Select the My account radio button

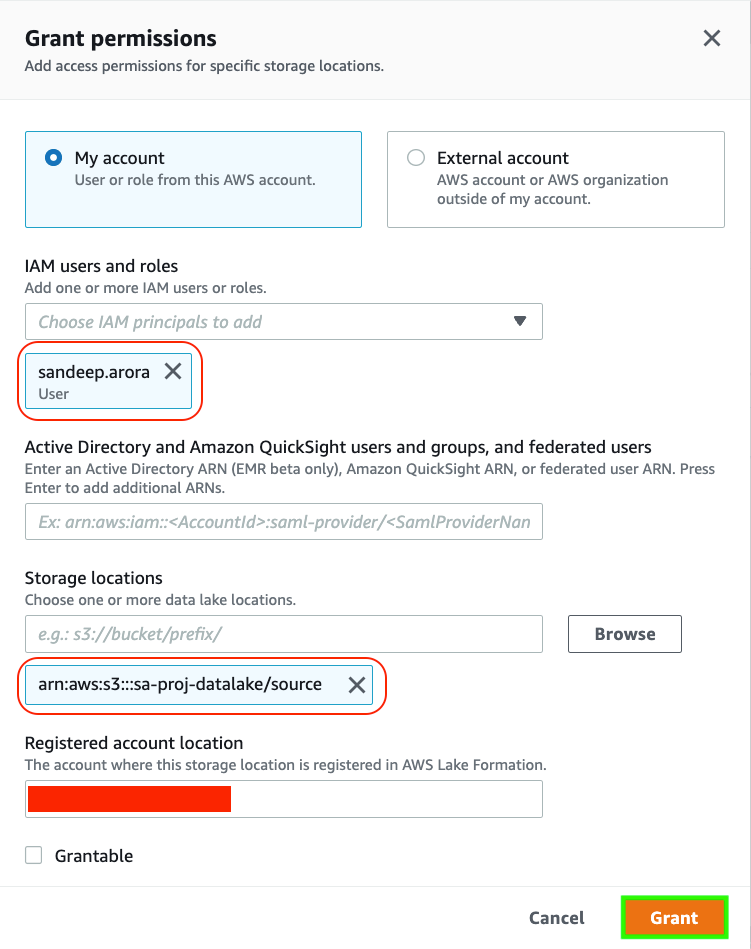[54, 158]
